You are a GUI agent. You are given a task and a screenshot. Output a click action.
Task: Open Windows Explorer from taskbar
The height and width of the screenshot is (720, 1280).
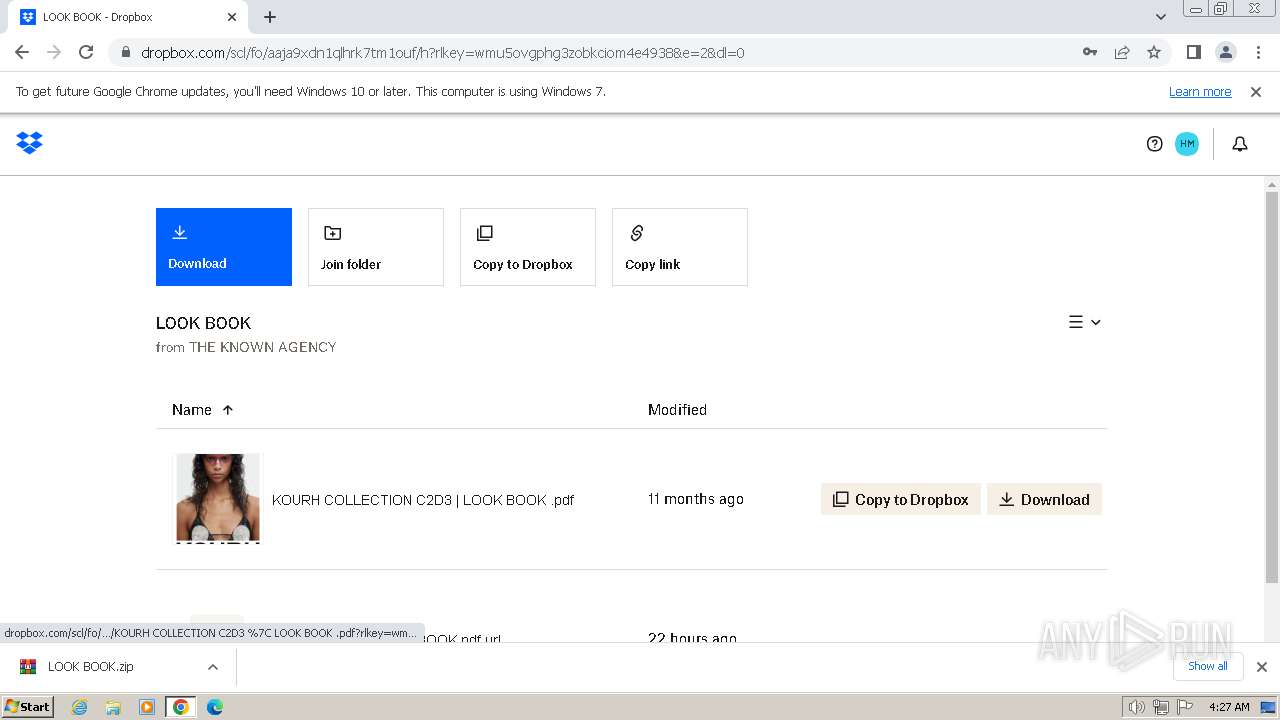click(113, 707)
